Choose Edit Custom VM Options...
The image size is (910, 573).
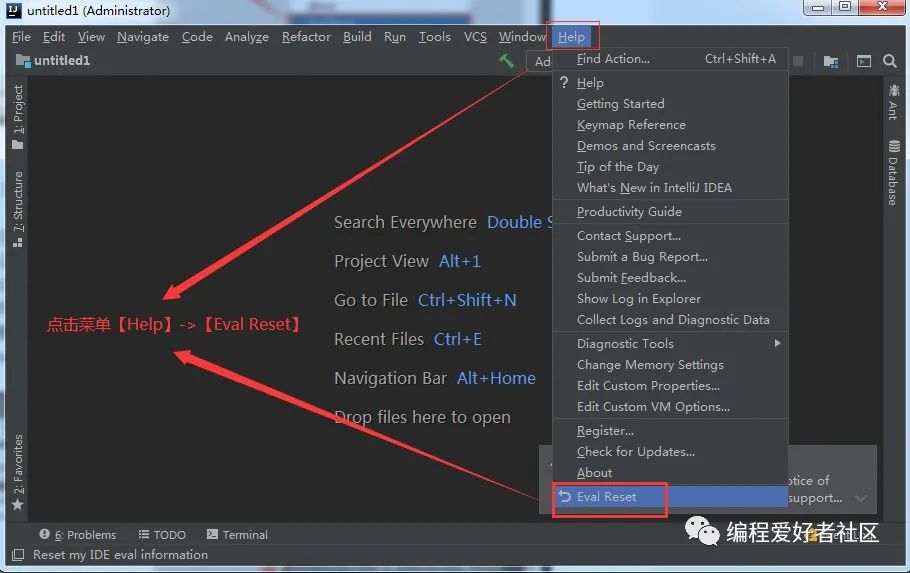pos(670,406)
